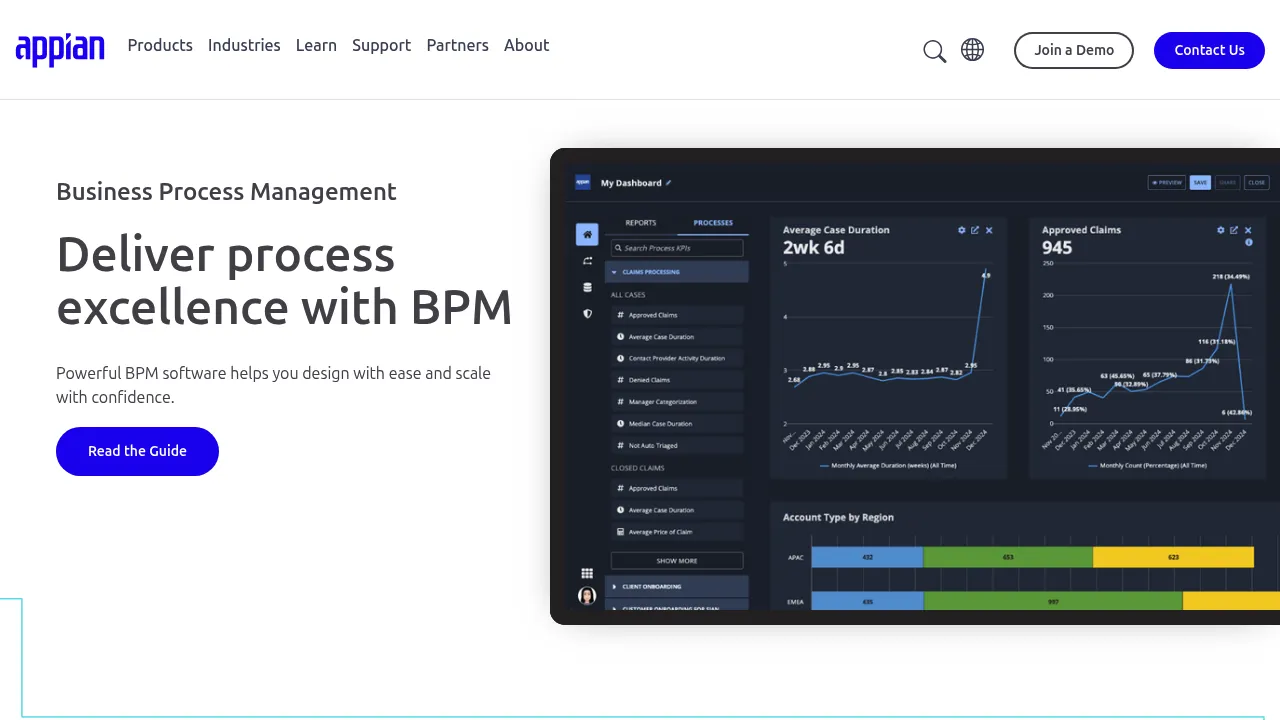This screenshot has width=1280, height=720.
Task: Click Show More in the KPI list
Action: point(677,561)
